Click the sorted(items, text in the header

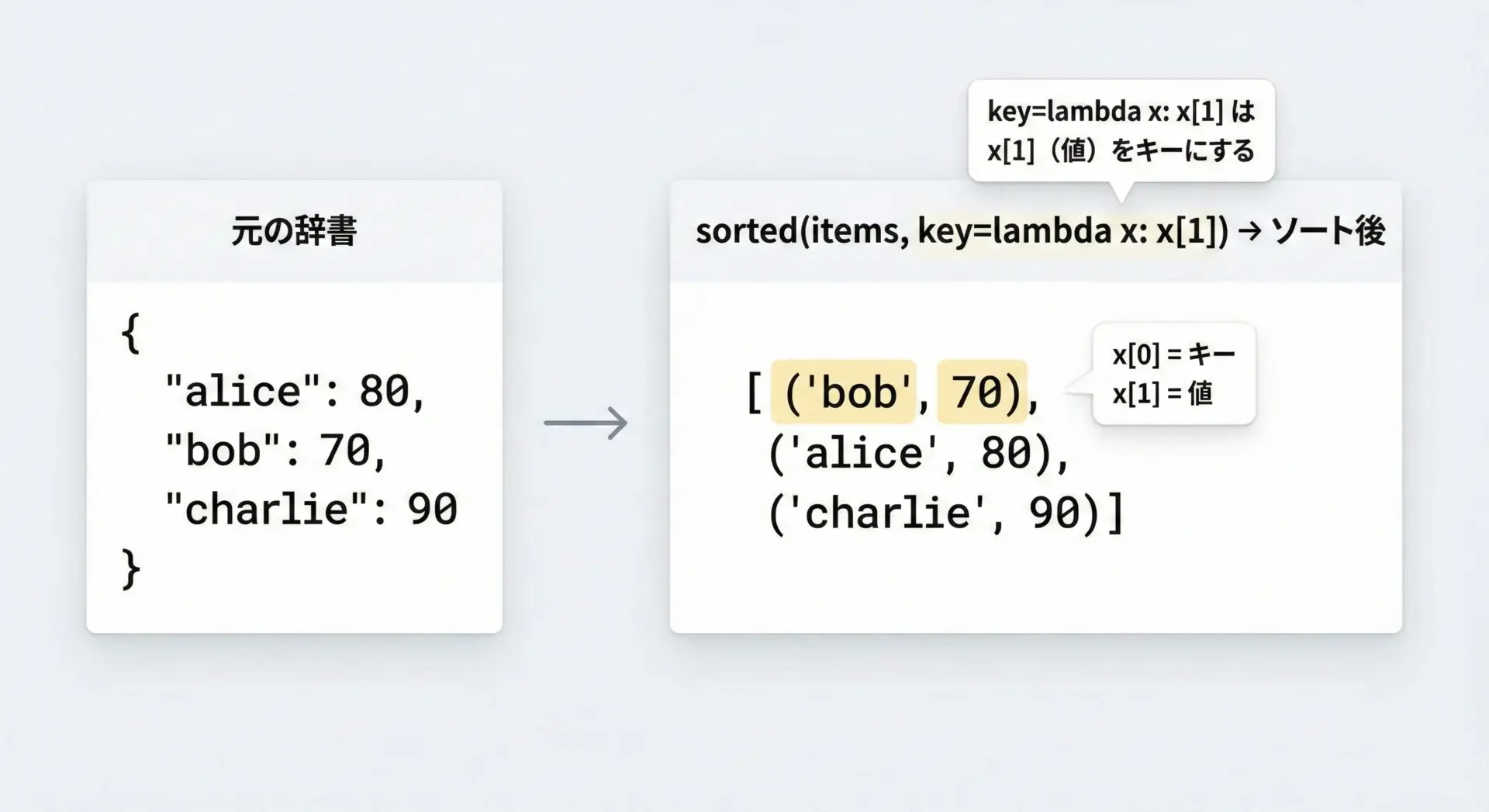pyautogui.click(x=802, y=231)
